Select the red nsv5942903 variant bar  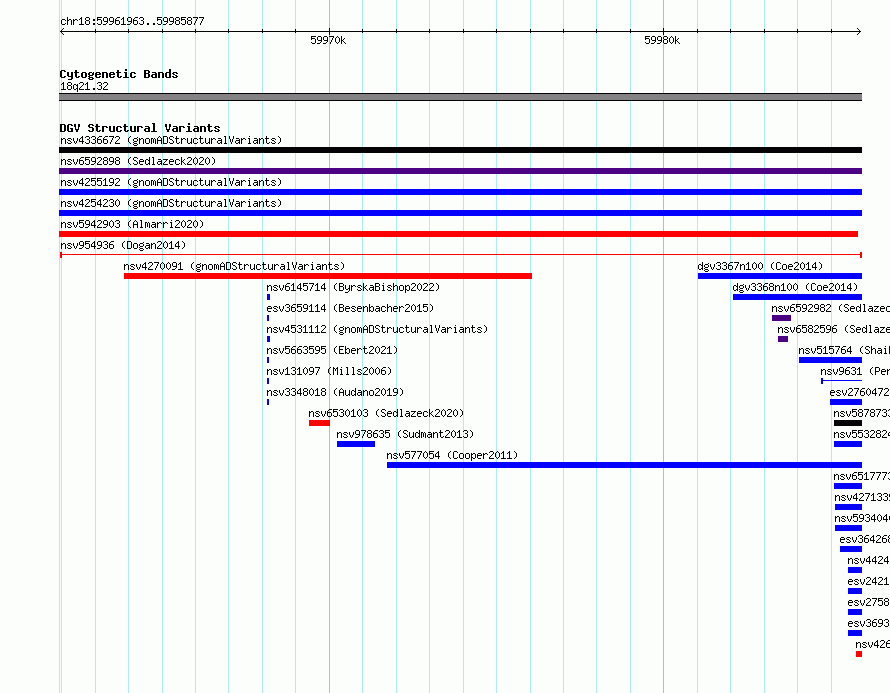tap(459, 234)
